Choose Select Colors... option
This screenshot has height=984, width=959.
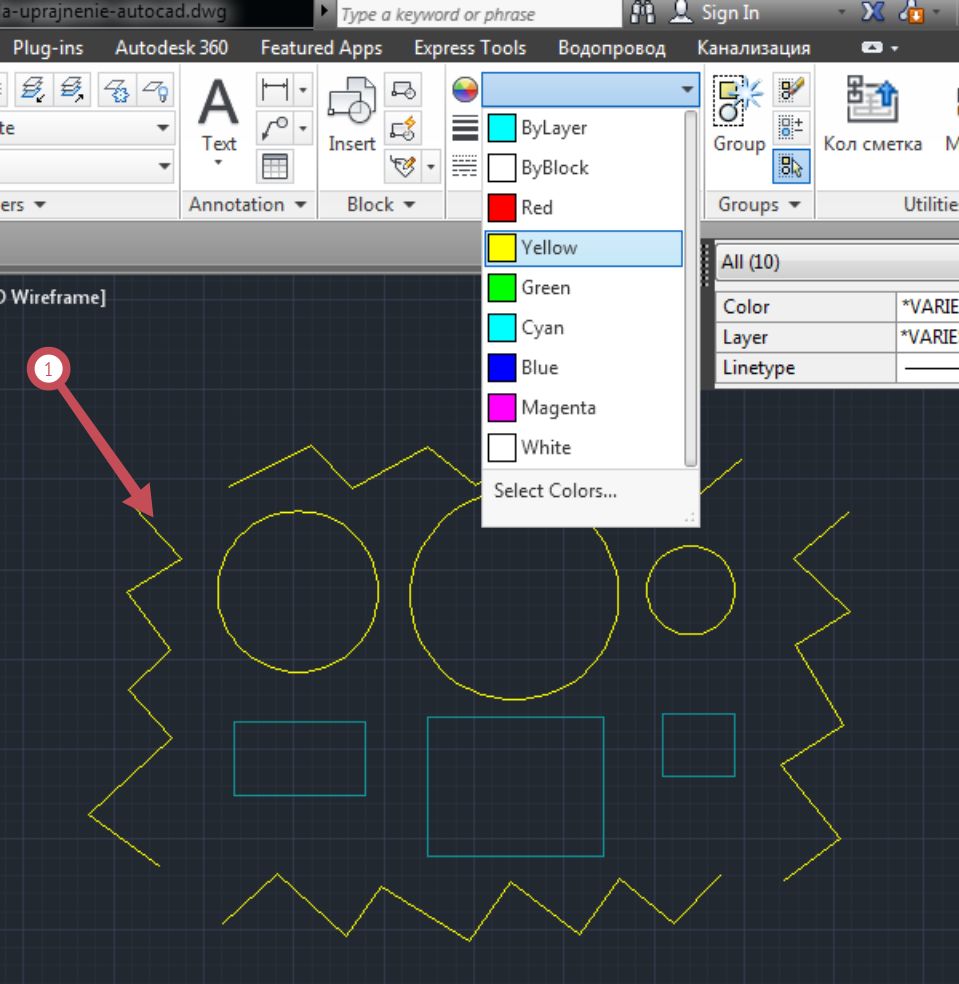point(555,491)
